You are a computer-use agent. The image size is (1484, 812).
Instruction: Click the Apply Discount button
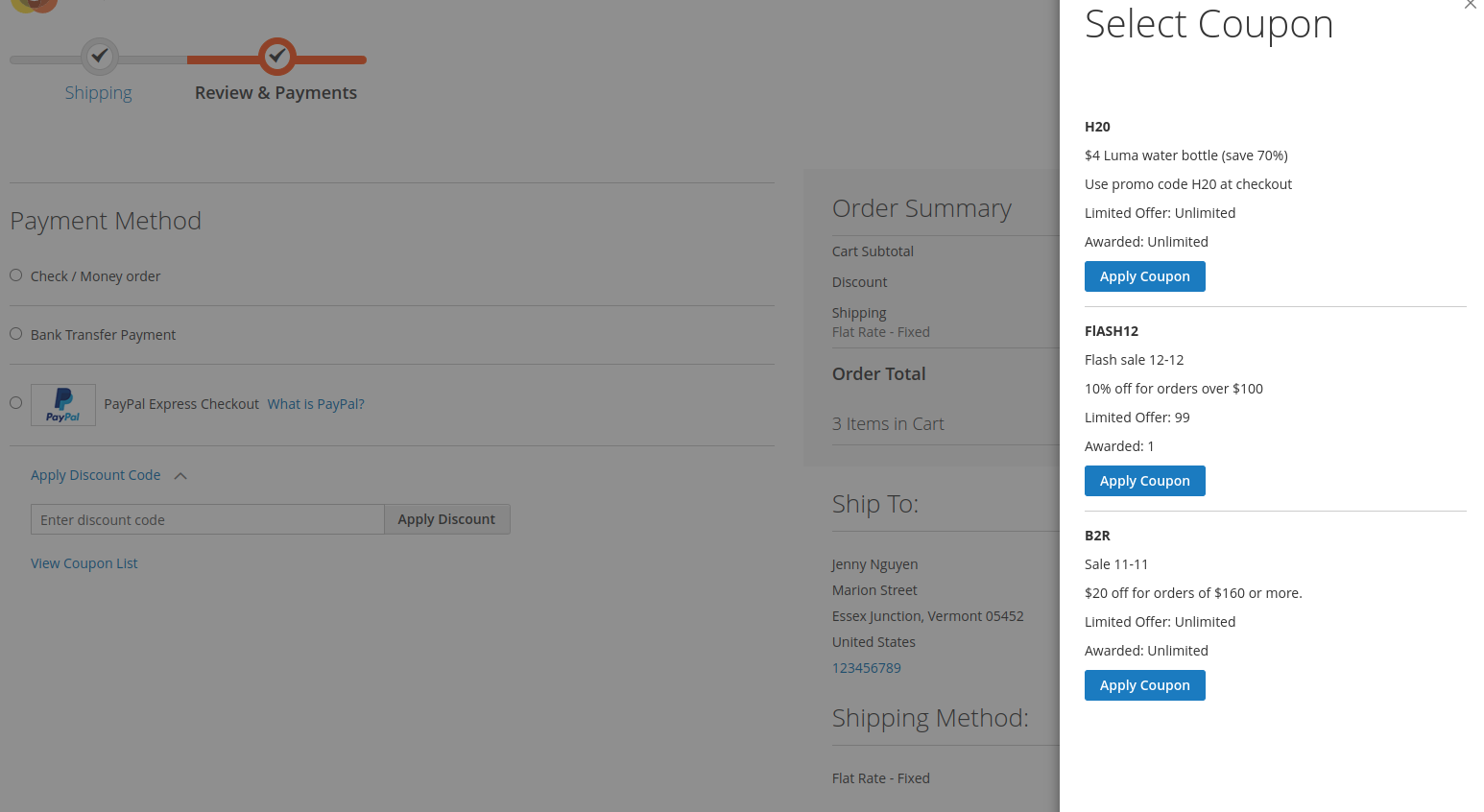446,519
